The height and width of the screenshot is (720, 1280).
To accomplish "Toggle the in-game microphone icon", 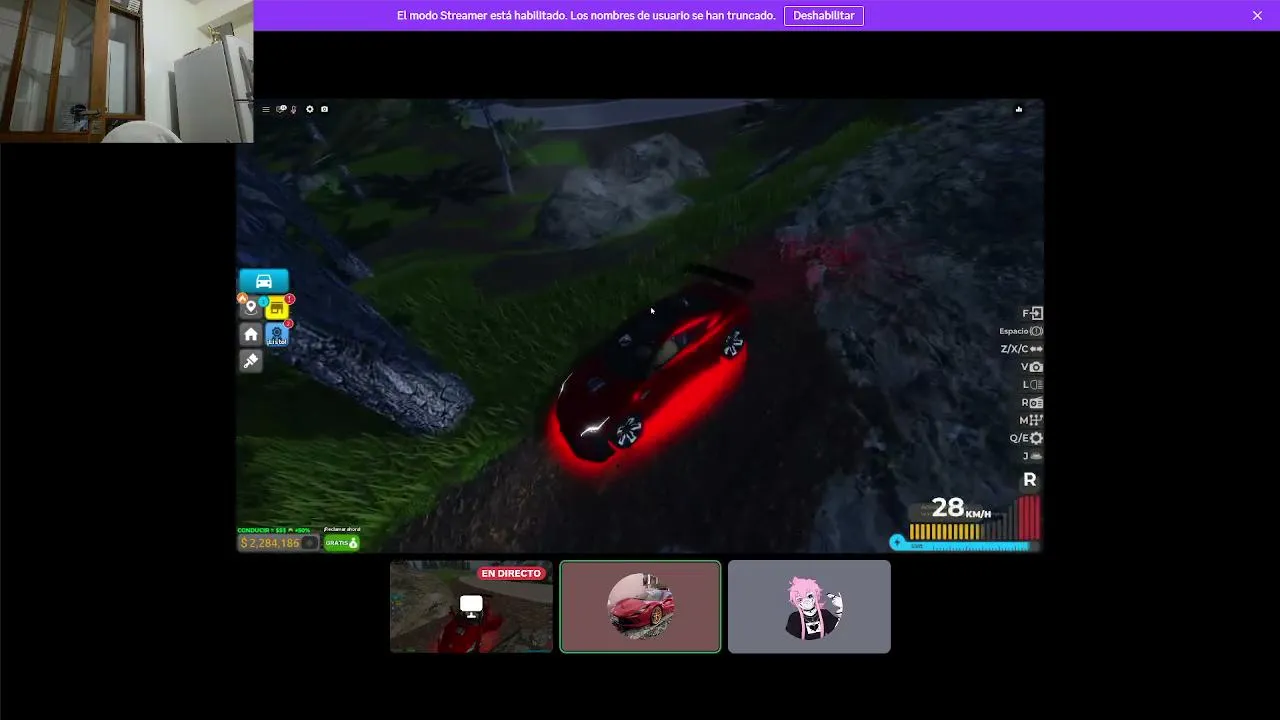I will click(x=294, y=109).
